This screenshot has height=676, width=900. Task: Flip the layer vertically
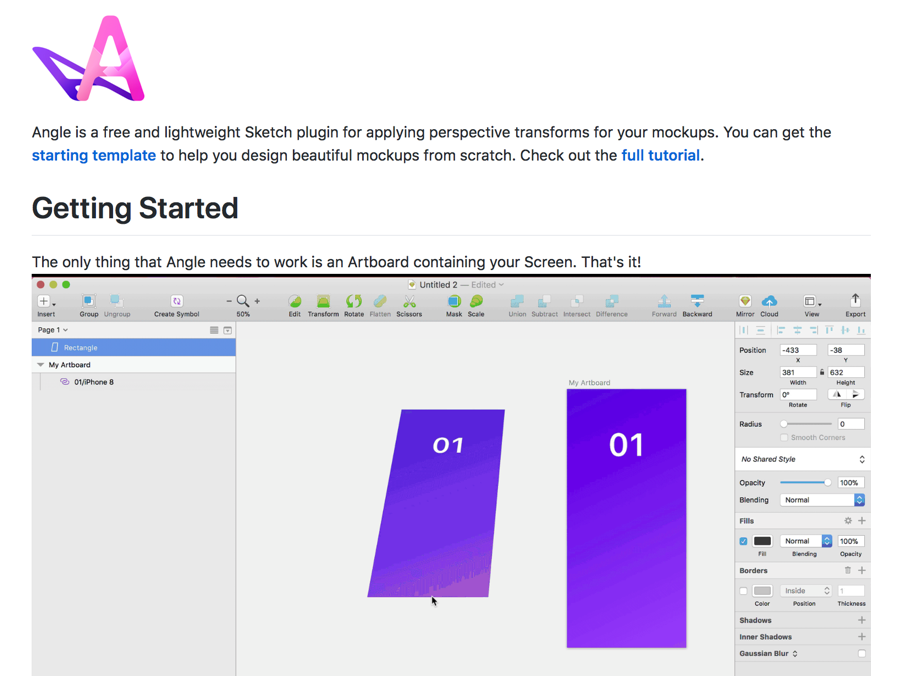(855, 394)
